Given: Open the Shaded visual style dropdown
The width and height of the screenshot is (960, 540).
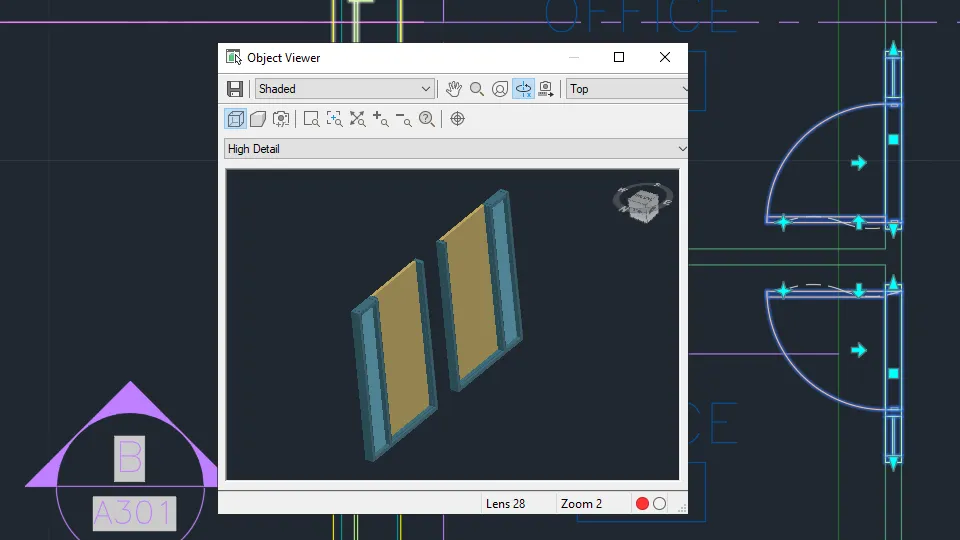Looking at the screenshot, I should click(x=345, y=89).
